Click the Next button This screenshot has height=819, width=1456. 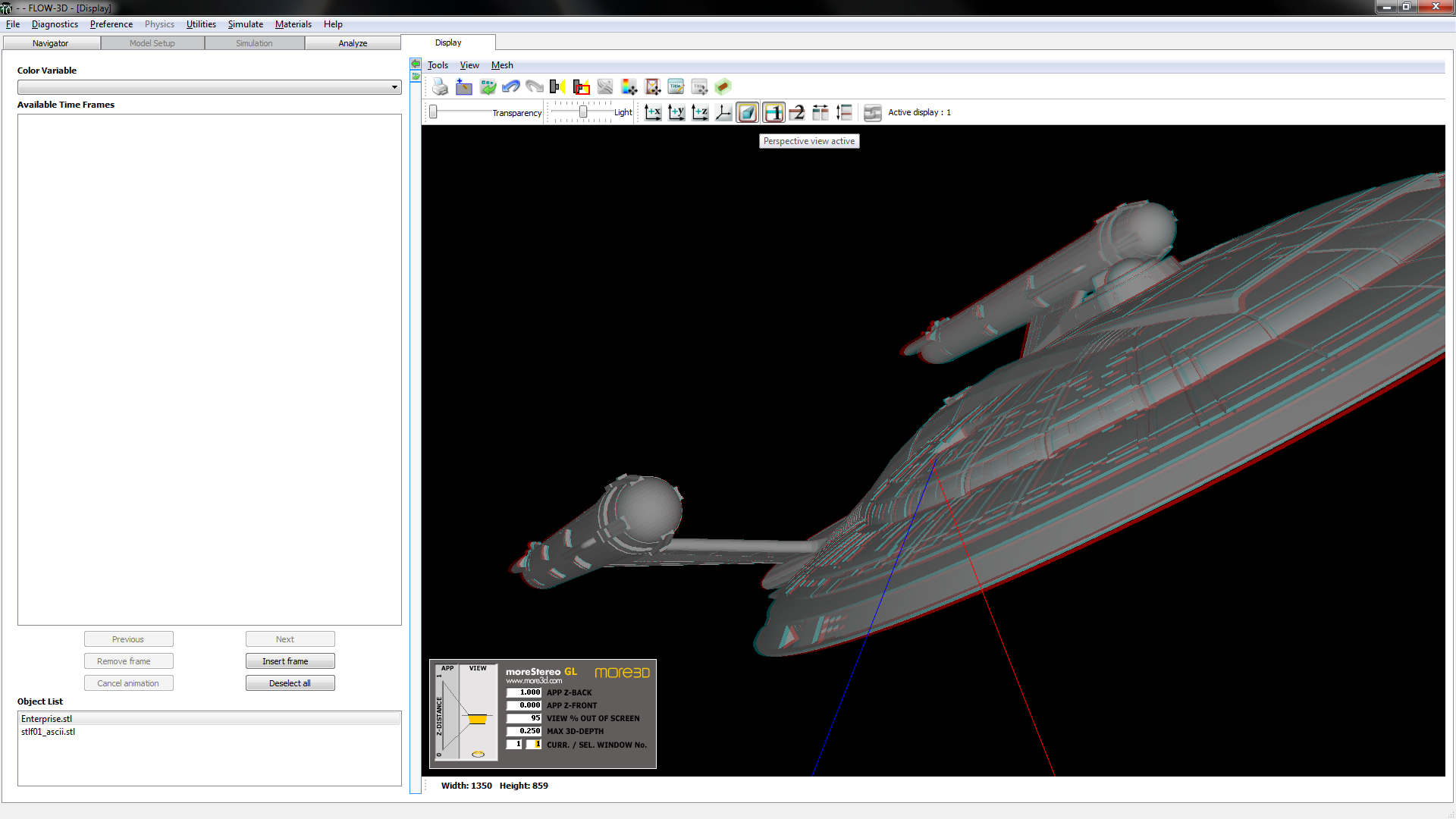290,639
